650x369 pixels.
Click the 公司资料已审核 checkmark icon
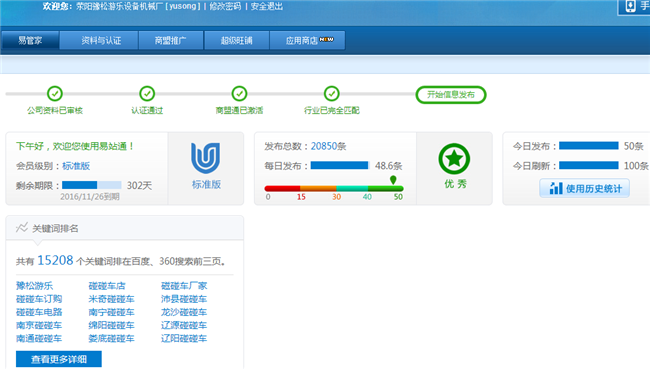tap(55, 94)
